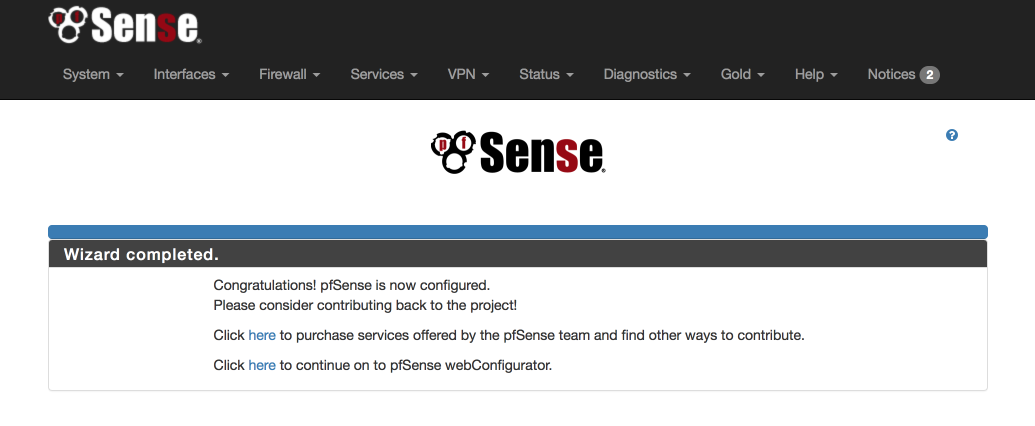Open the Firewall dropdown menu
The image size is (1035, 426).
(290, 75)
